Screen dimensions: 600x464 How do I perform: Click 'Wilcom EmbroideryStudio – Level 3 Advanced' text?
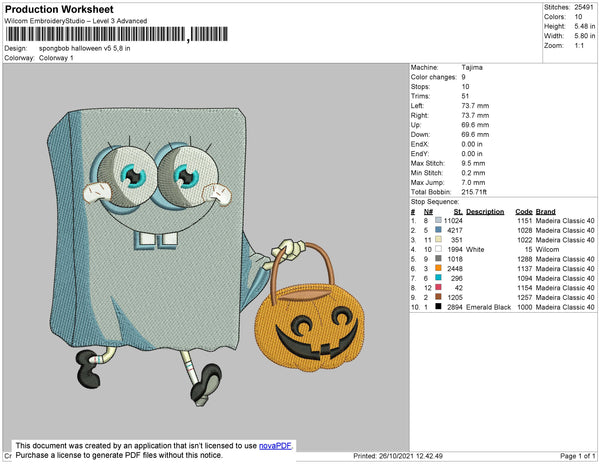tap(76, 21)
